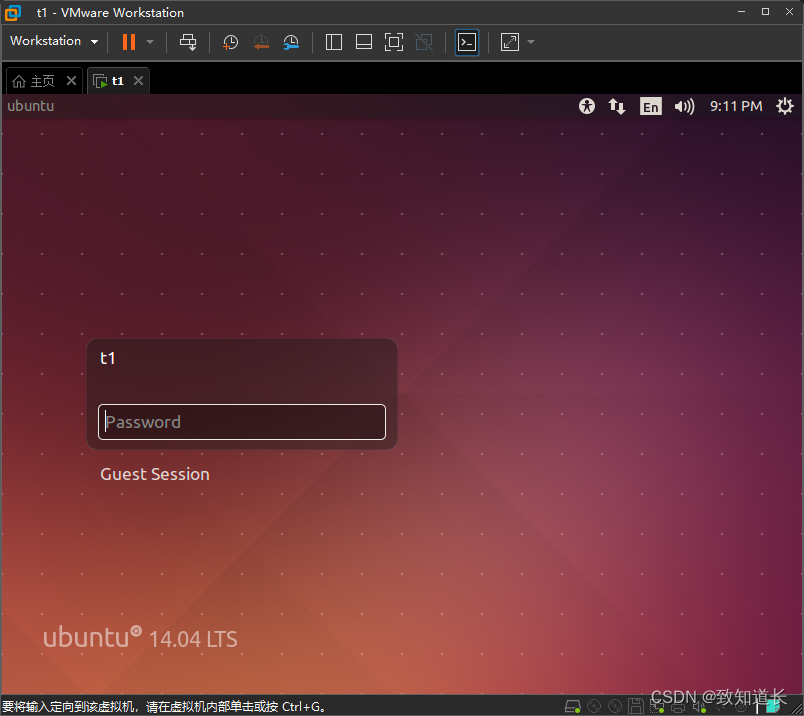
Task: Click the Password input field
Action: [241, 421]
